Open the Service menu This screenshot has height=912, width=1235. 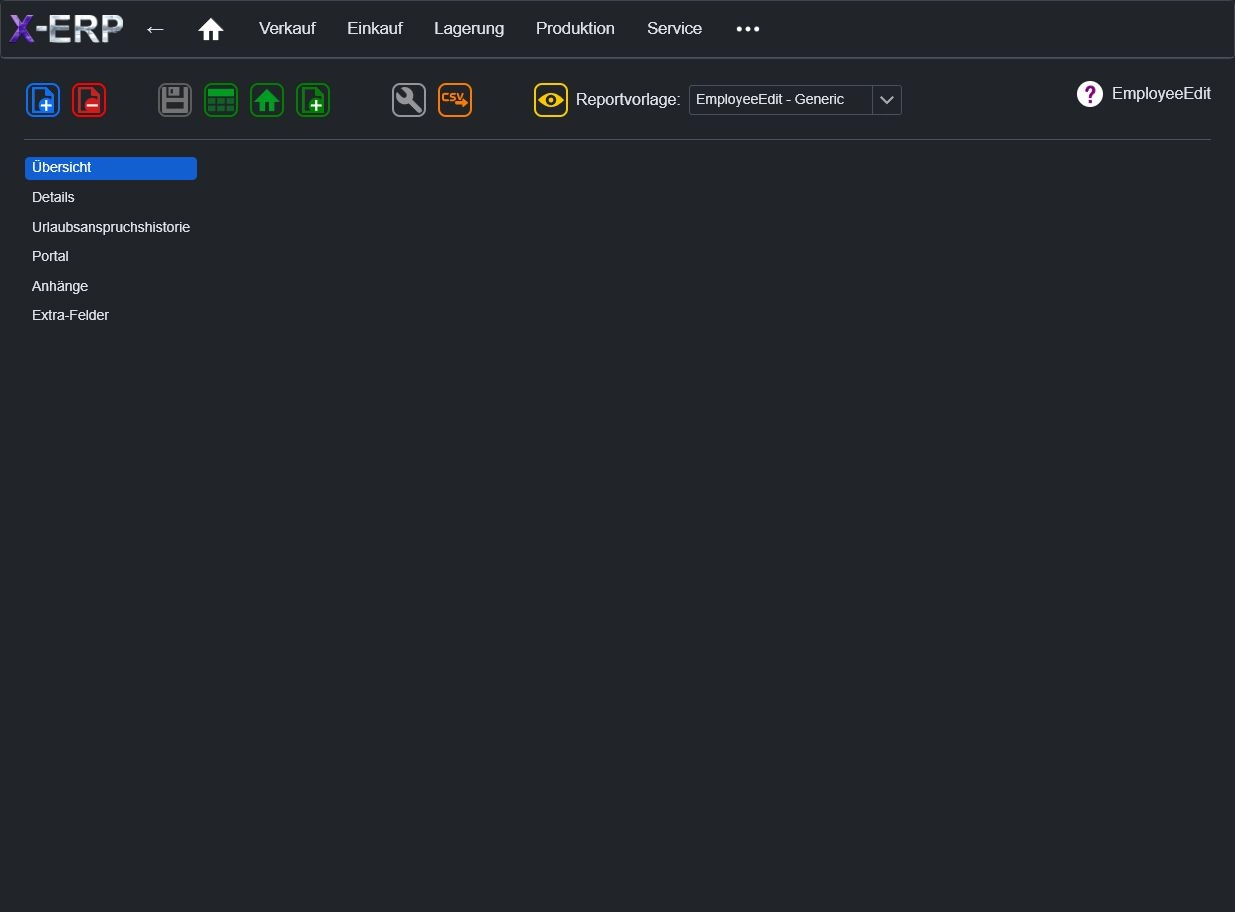(674, 29)
